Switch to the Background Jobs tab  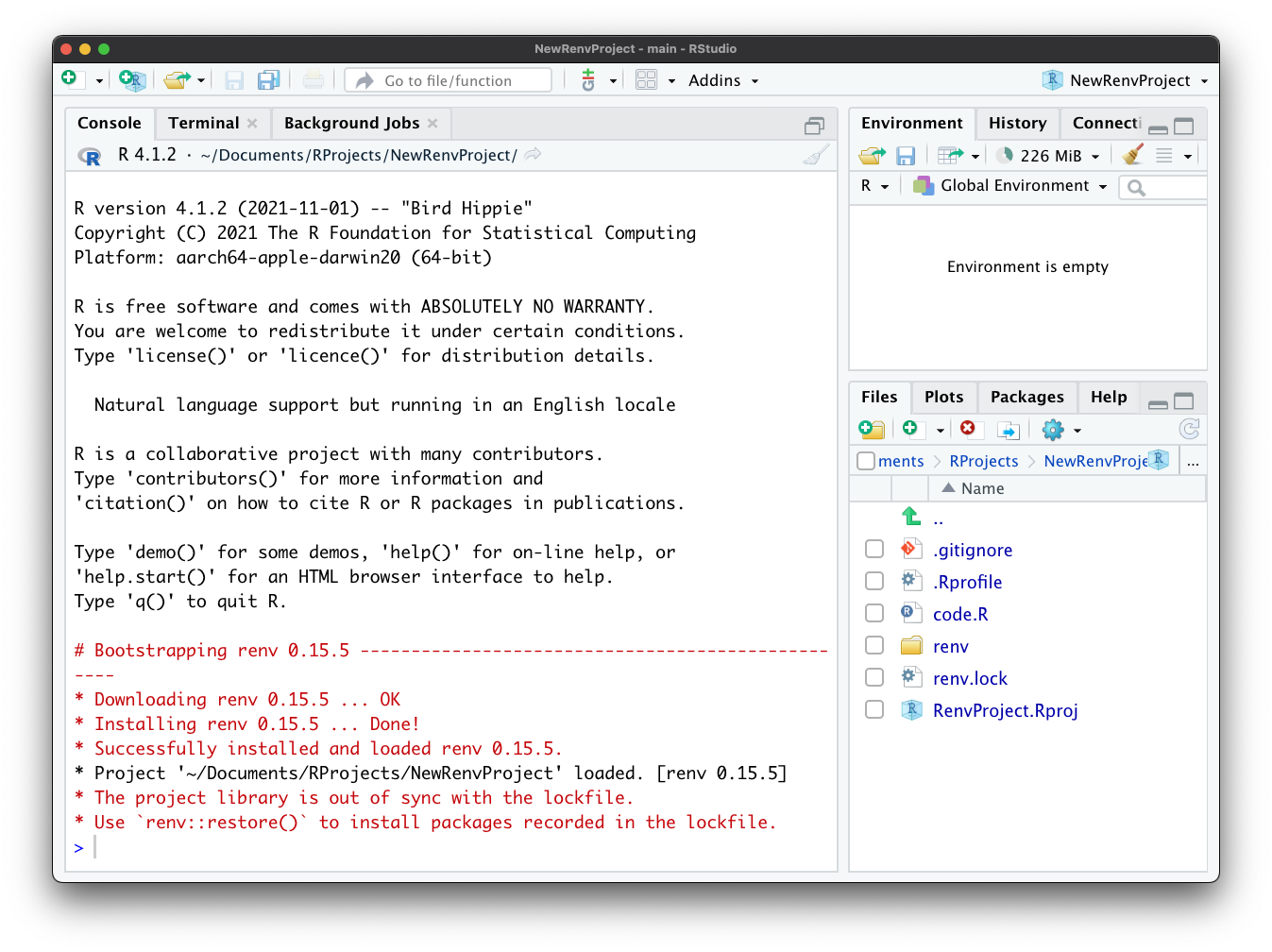[351, 123]
